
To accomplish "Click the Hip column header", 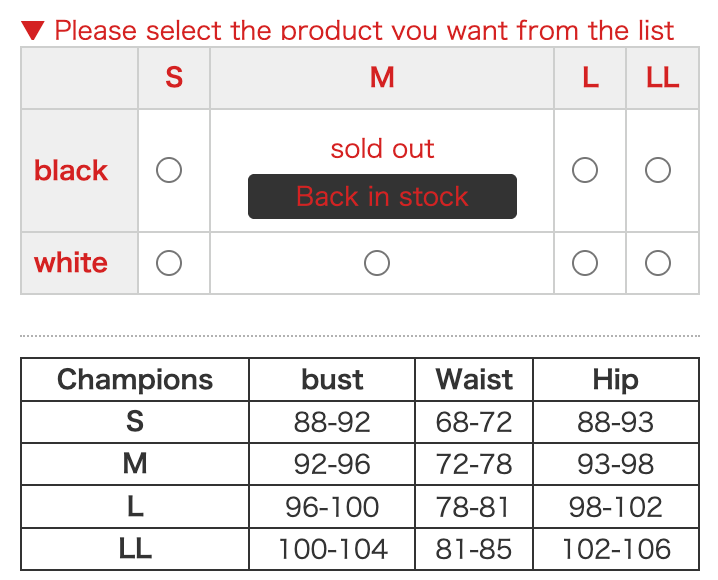I will click(x=615, y=380).
